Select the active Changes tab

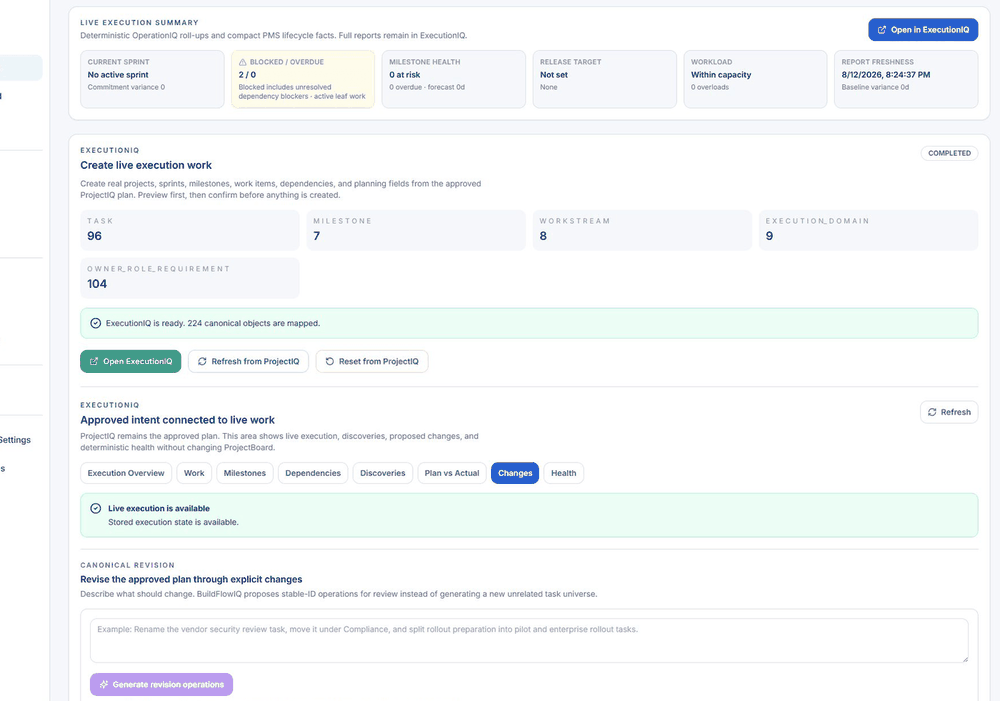[515, 473]
